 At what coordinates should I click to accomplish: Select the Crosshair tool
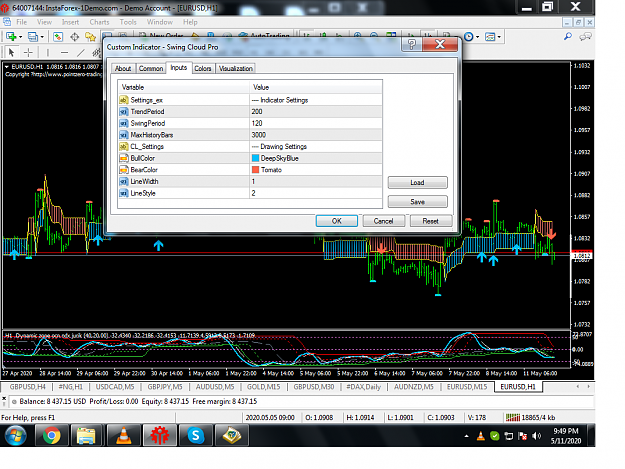(28, 52)
